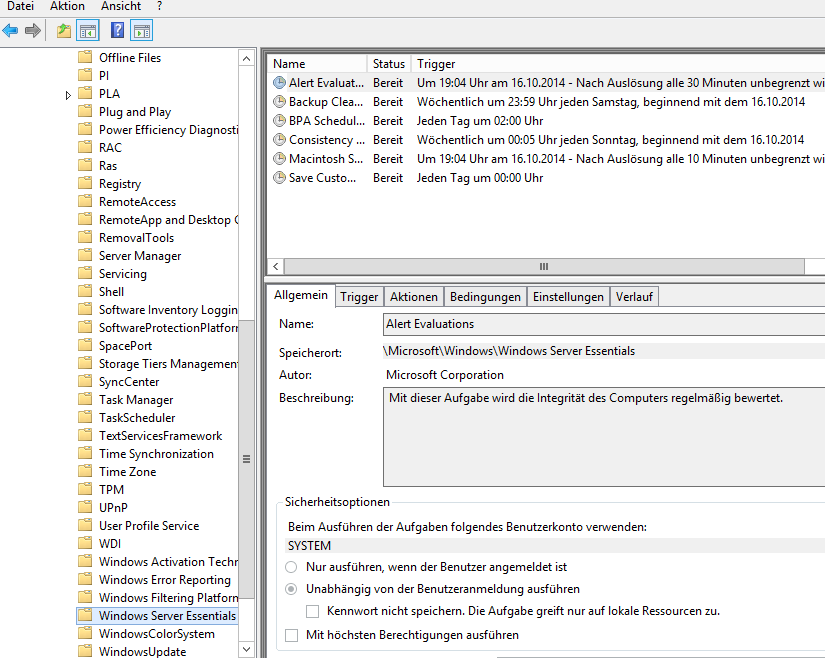The height and width of the screenshot is (658, 825).
Task: Select 'Nur ausführen, wenn der Benutzer angemeldet ist'
Action: coord(292,567)
